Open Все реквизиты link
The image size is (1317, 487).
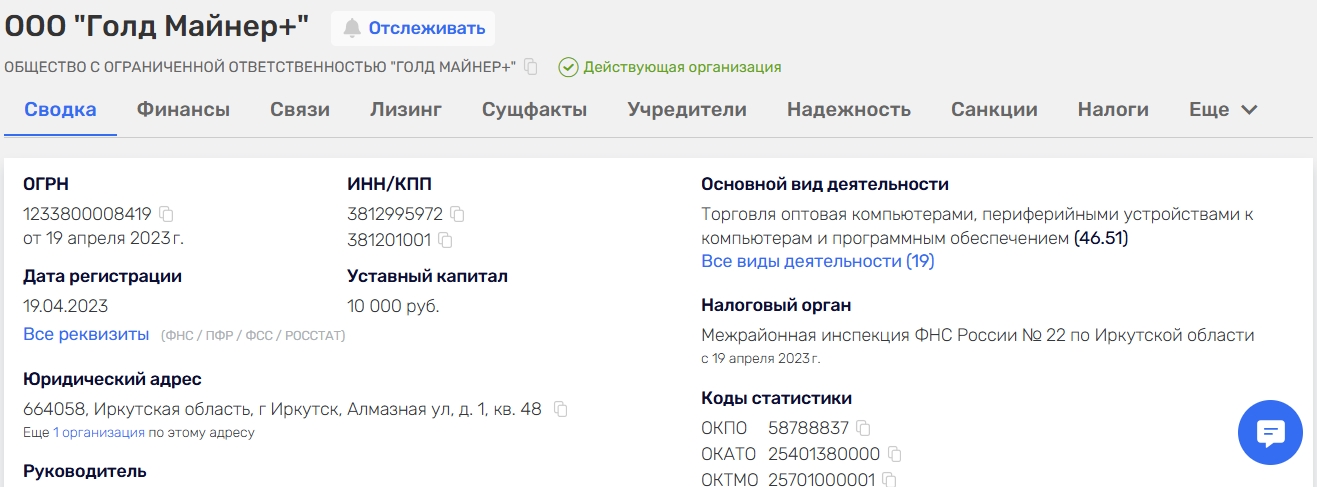click(86, 334)
